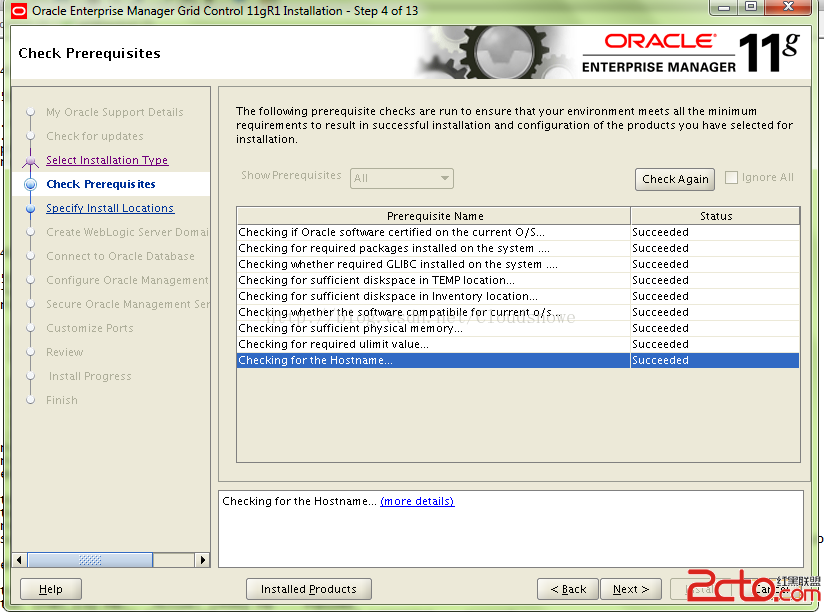Image resolution: width=824 pixels, height=612 pixels.
Task: Open Installed Products list
Action: [x=309, y=589]
